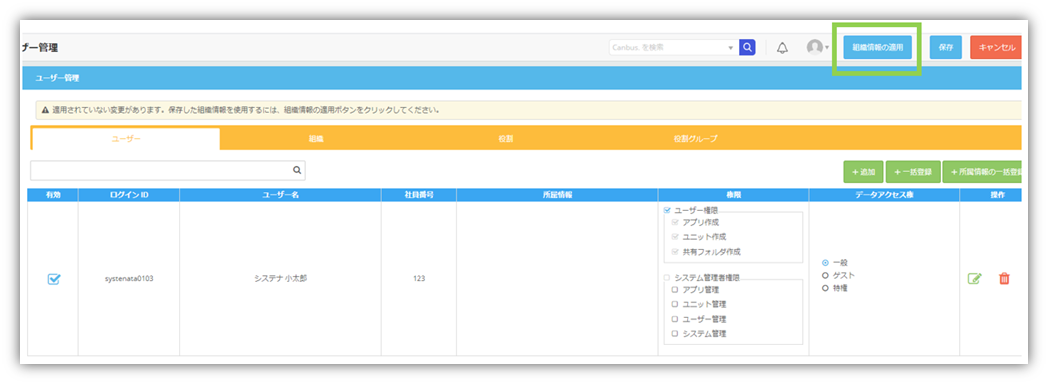Screen dimensions: 1048x384
Task: Click magnifier icon in user filter box
Action: pyautogui.click(x=297, y=170)
